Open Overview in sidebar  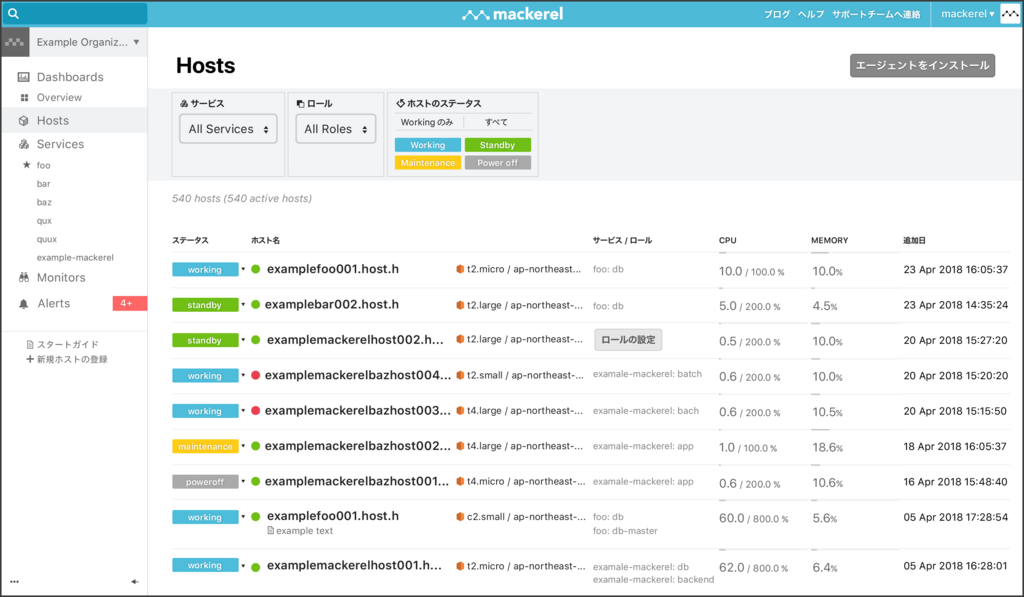coord(59,97)
